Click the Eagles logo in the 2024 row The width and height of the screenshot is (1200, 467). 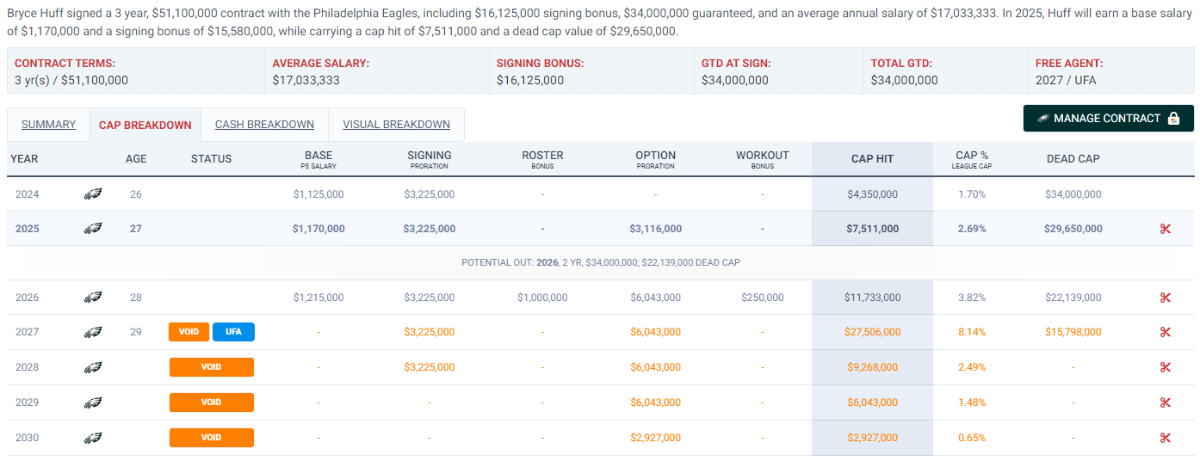(93, 194)
